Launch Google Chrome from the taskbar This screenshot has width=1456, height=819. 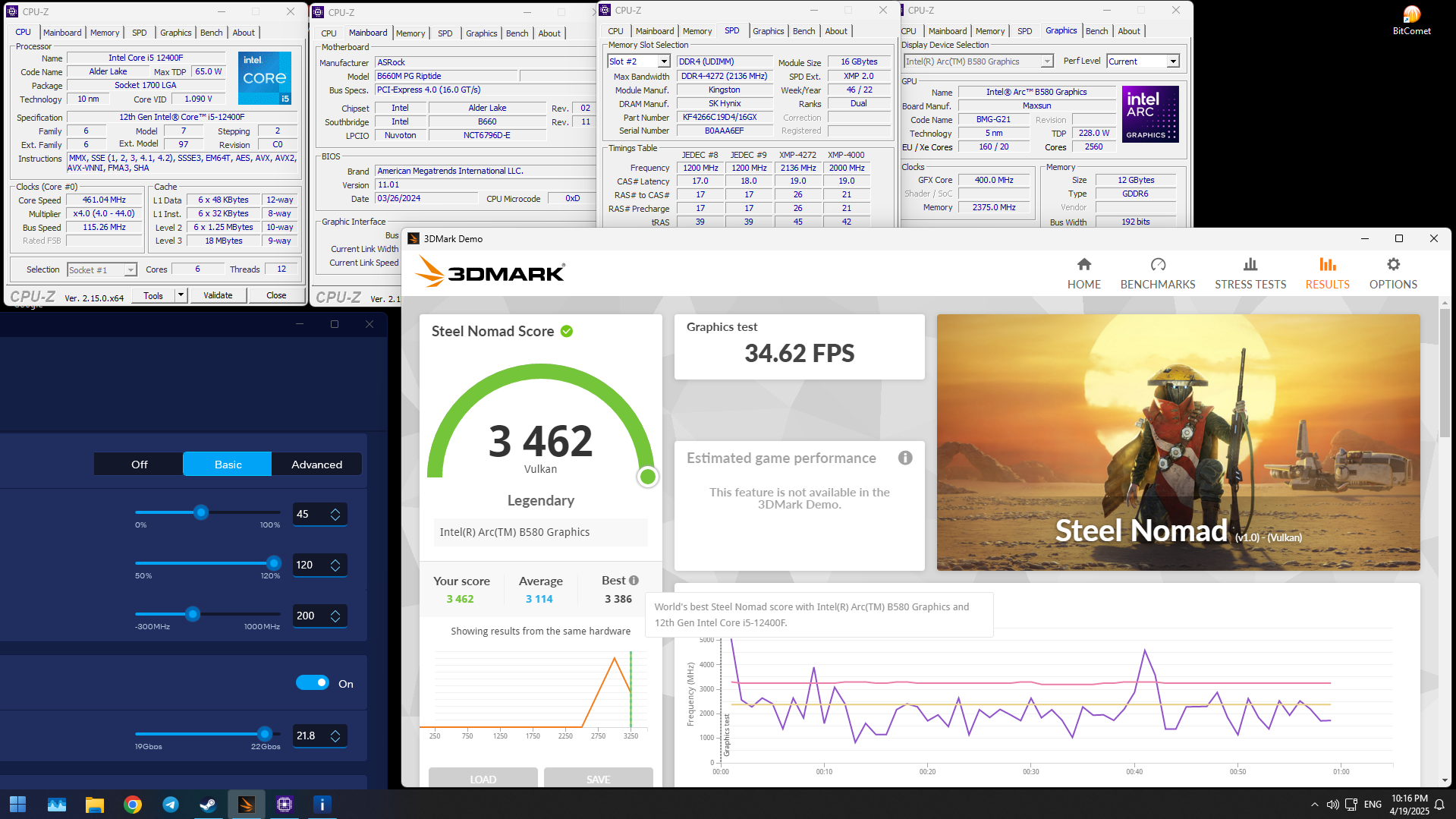click(x=132, y=804)
